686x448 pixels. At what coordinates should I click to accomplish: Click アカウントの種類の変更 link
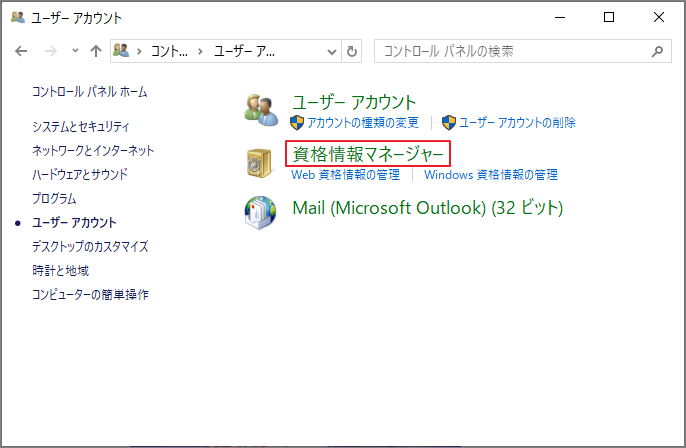pyautogui.click(x=363, y=122)
